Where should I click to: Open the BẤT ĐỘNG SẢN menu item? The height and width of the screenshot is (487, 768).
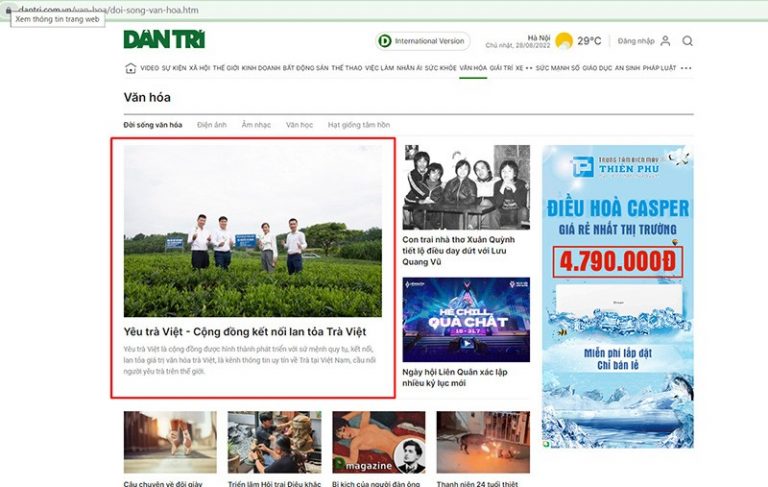(x=306, y=68)
